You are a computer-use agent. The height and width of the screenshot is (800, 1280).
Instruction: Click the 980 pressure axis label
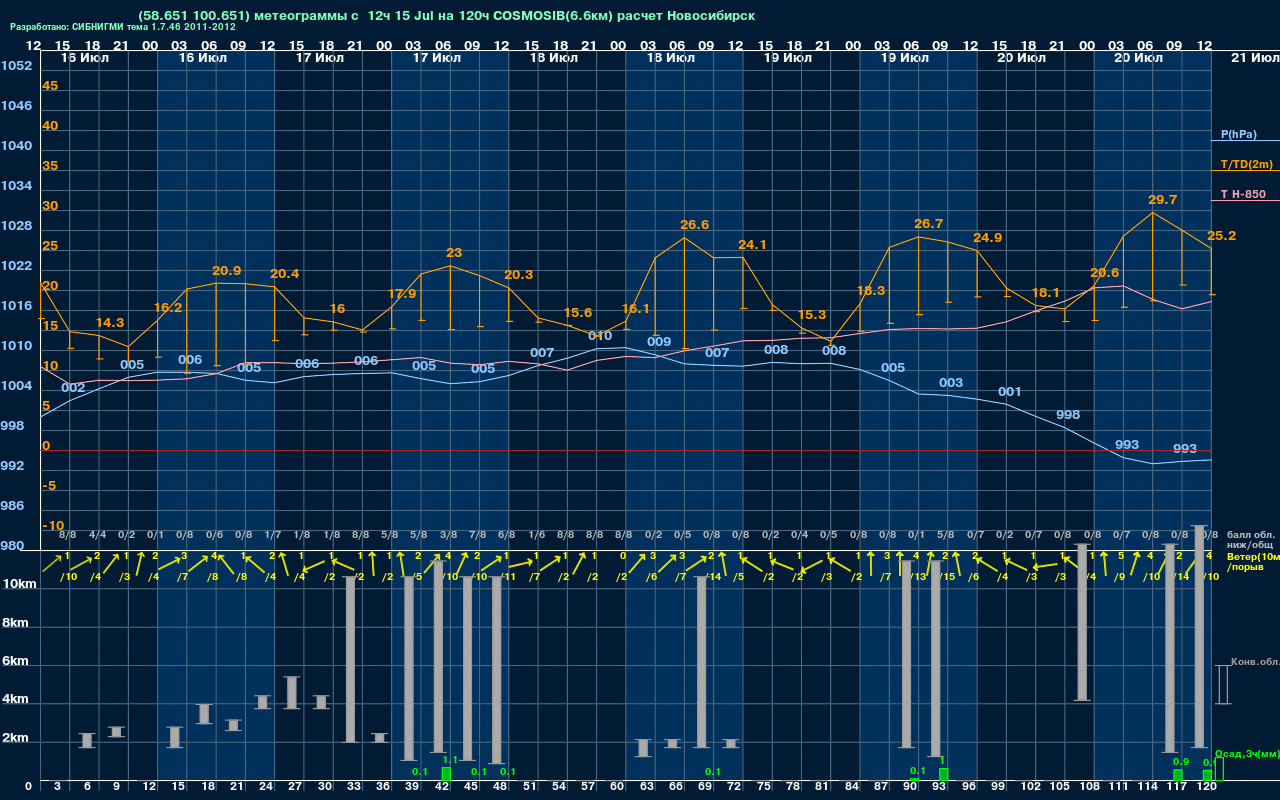[12, 546]
